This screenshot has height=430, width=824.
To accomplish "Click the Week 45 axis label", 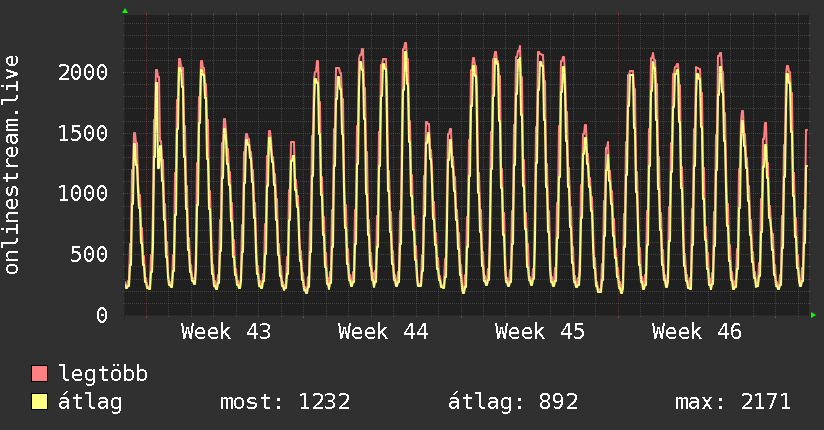I will click(540, 332).
